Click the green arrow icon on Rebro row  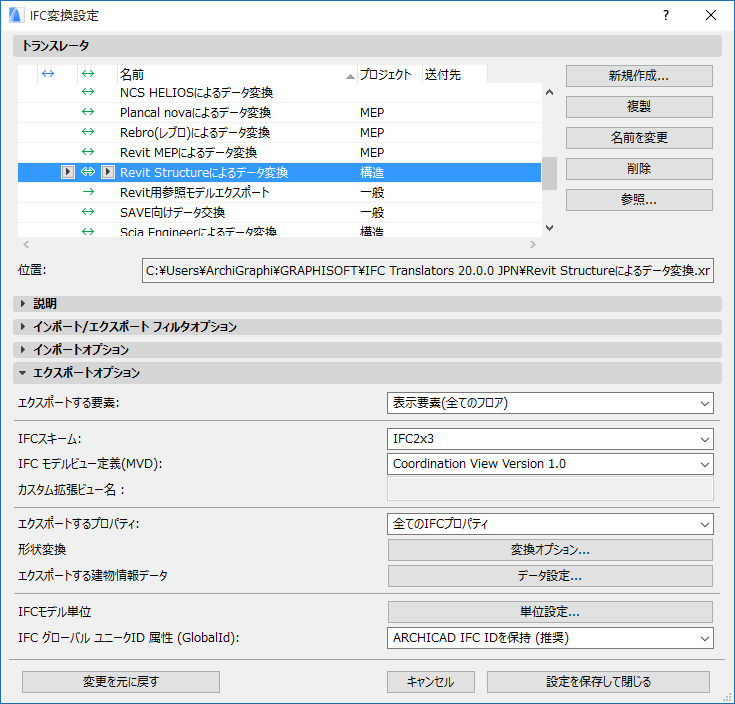click(x=88, y=132)
